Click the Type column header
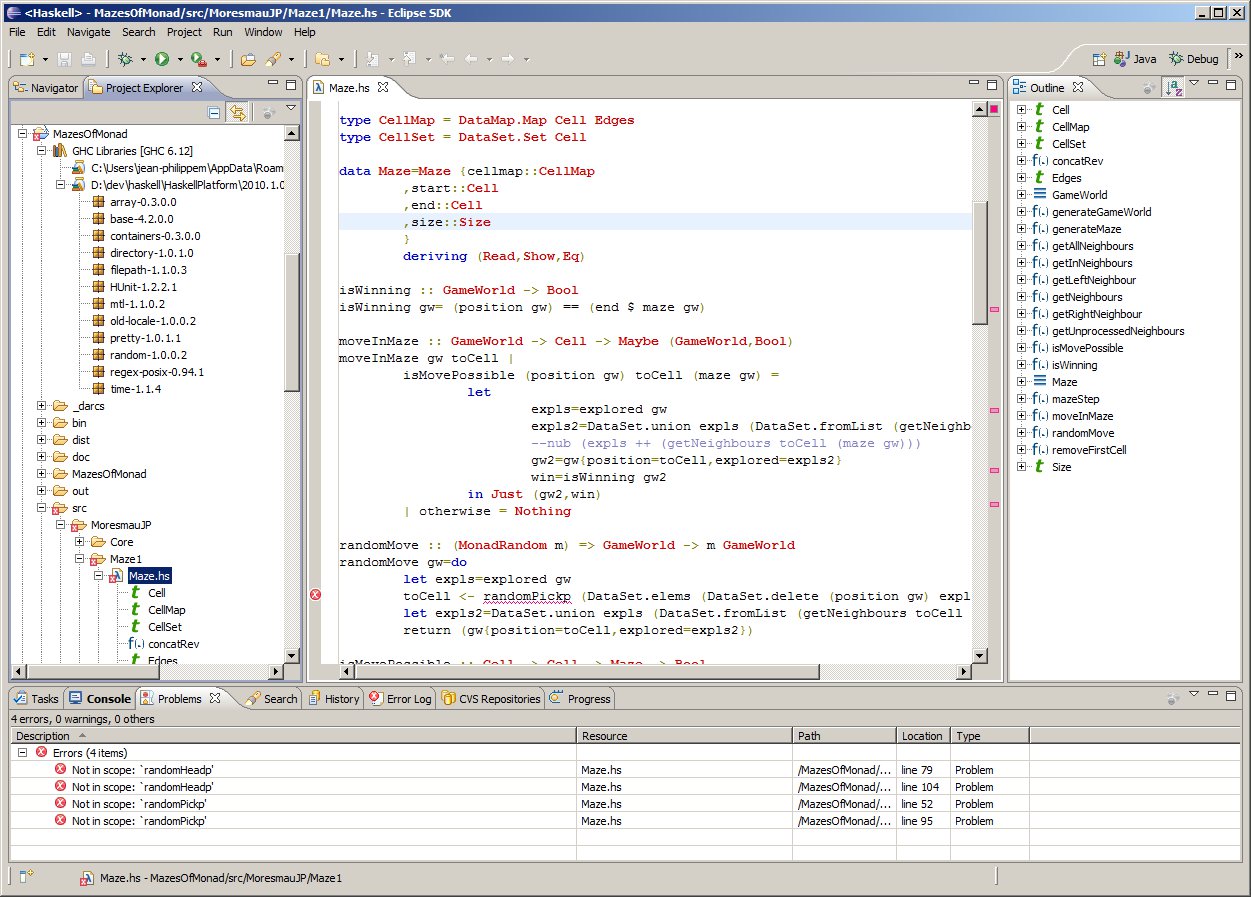The image size is (1251, 897). point(989,736)
